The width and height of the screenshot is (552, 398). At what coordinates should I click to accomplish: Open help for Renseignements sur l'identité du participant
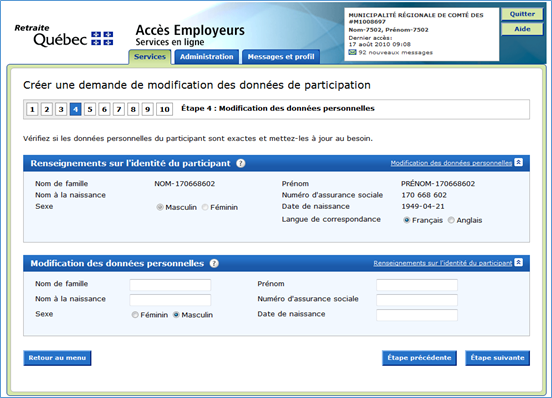pos(241,163)
